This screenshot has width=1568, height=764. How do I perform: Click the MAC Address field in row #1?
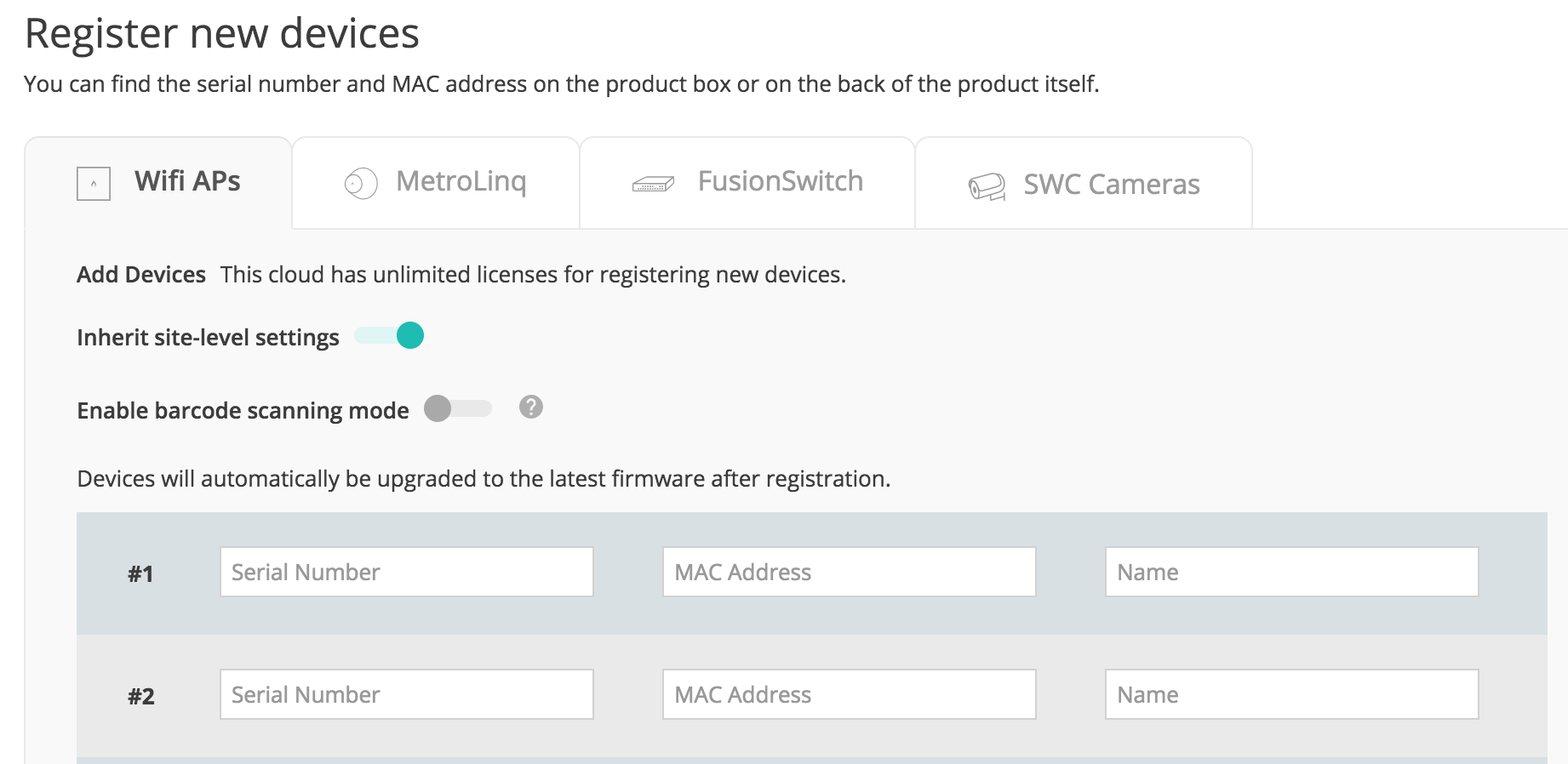pyautogui.click(x=849, y=572)
